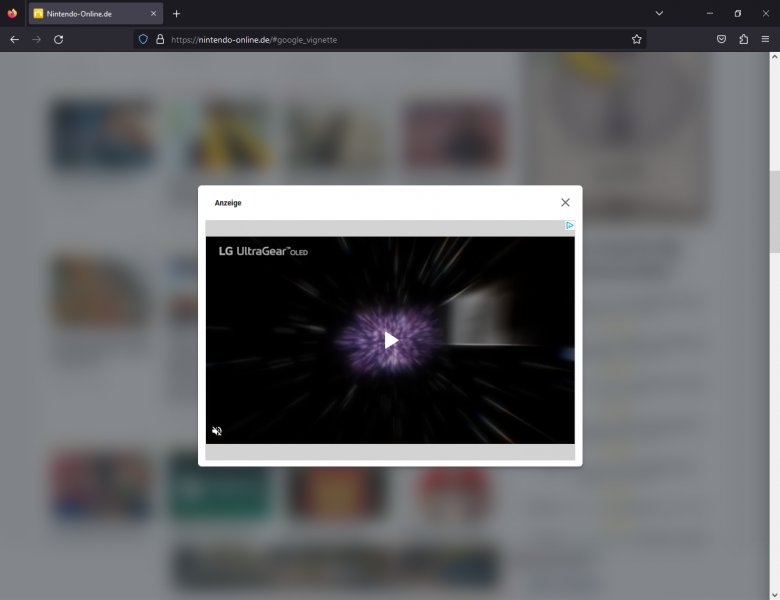Close the Anzeige ad popup
The width and height of the screenshot is (780, 600).
point(565,202)
